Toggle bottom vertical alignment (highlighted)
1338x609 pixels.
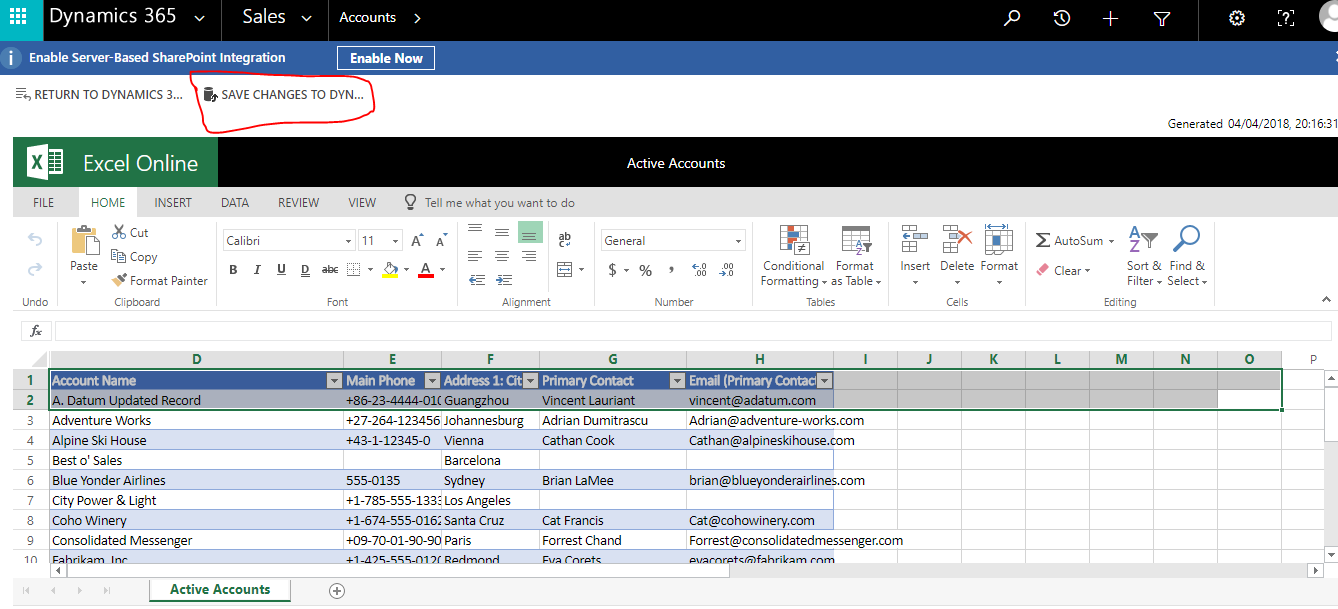tap(530, 233)
